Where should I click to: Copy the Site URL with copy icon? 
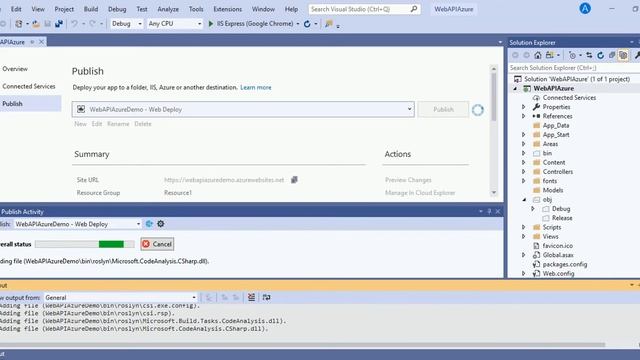(x=294, y=180)
